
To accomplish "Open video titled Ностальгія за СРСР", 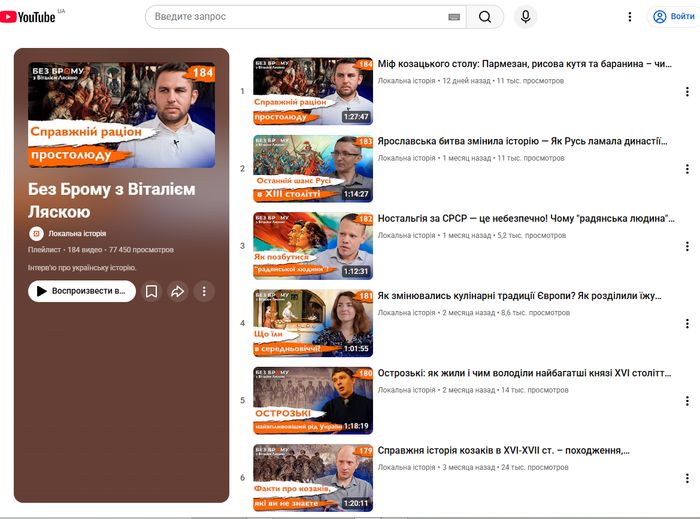I will pos(525,219).
